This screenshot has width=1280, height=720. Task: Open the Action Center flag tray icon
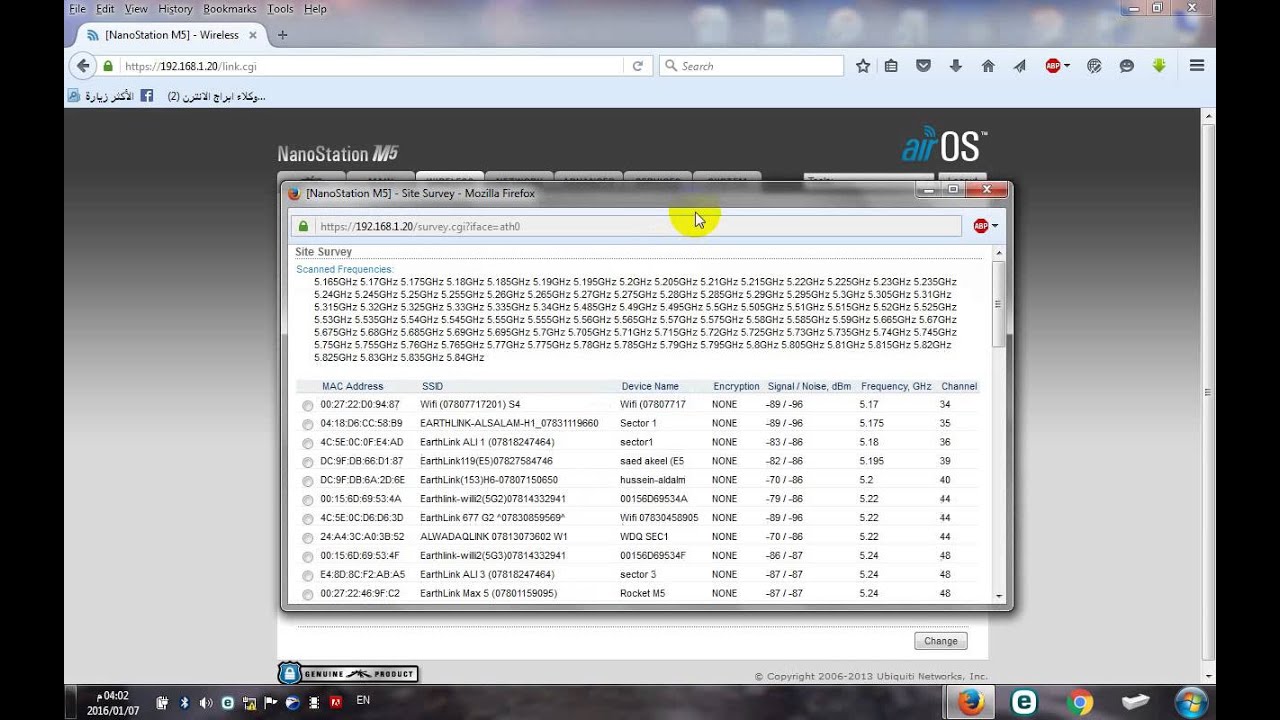pyautogui.click(x=271, y=702)
